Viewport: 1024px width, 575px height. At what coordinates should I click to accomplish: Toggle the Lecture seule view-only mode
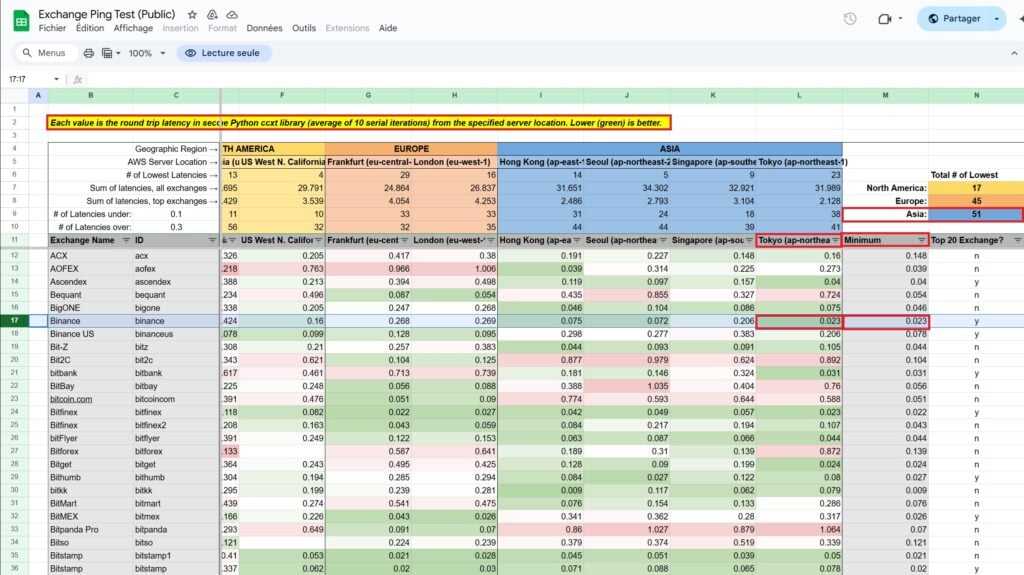(224, 53)
